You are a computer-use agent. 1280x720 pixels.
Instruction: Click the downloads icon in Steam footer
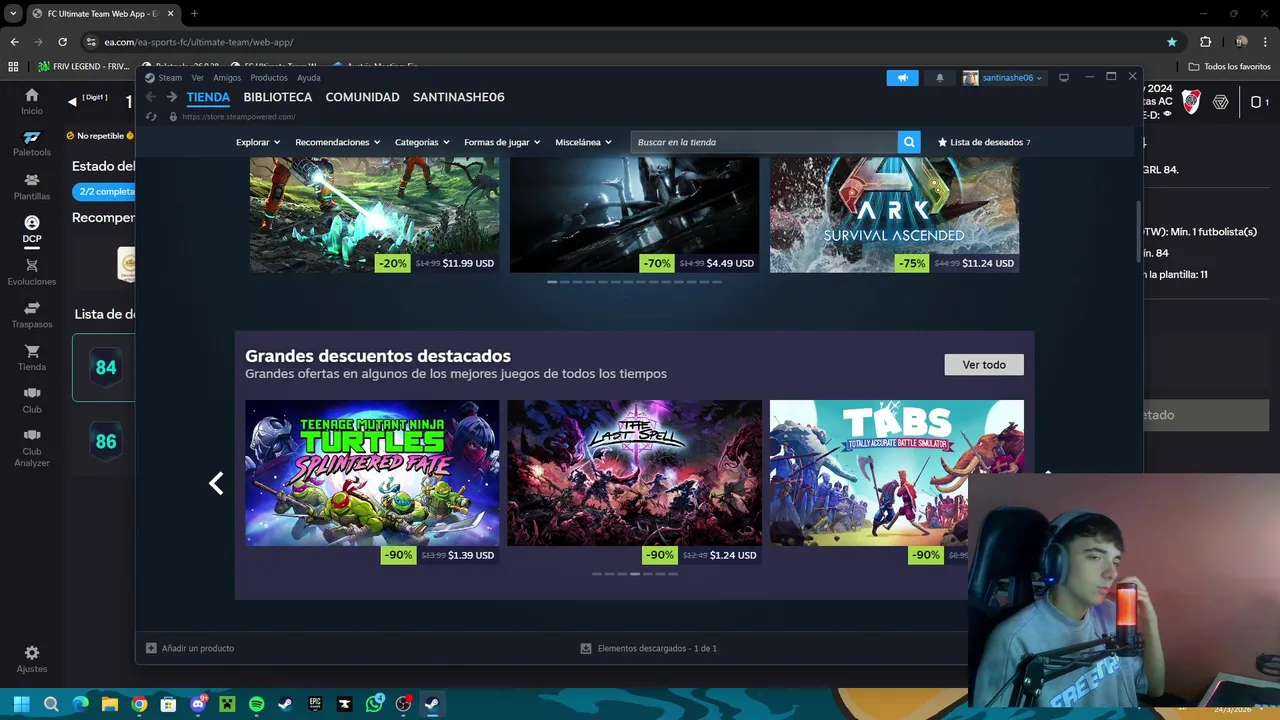(x=586, y=648)
